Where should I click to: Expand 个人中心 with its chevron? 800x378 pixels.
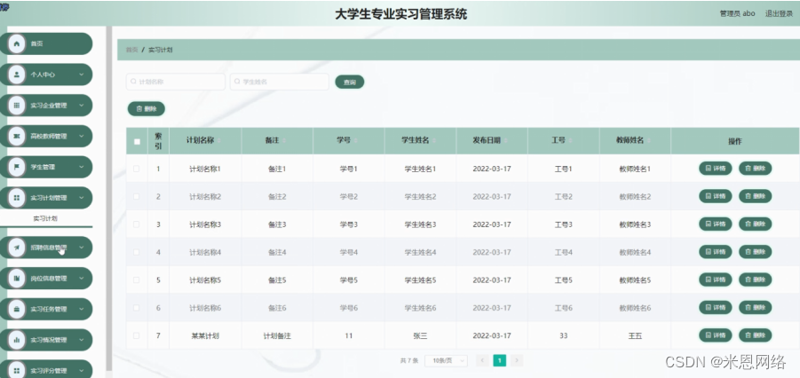[x=81, y=74]
